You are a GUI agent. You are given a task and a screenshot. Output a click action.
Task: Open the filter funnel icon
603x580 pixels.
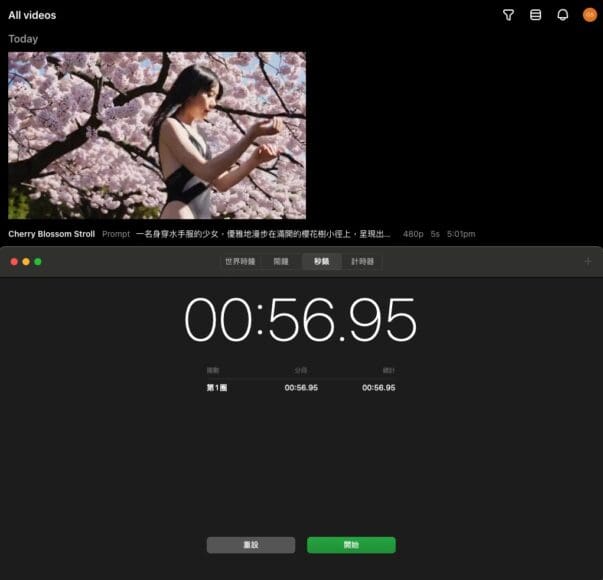point(508,15)
